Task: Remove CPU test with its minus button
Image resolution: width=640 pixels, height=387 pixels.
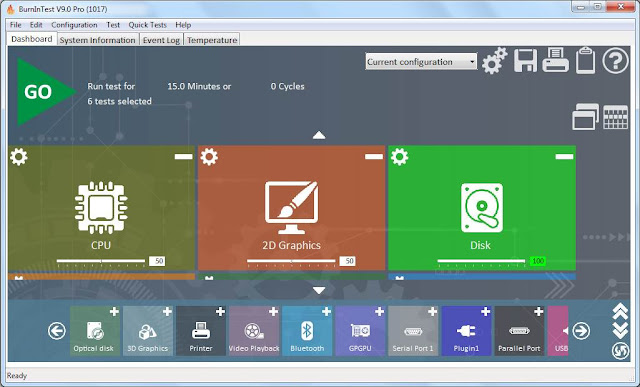Action: tap(183, 156)
